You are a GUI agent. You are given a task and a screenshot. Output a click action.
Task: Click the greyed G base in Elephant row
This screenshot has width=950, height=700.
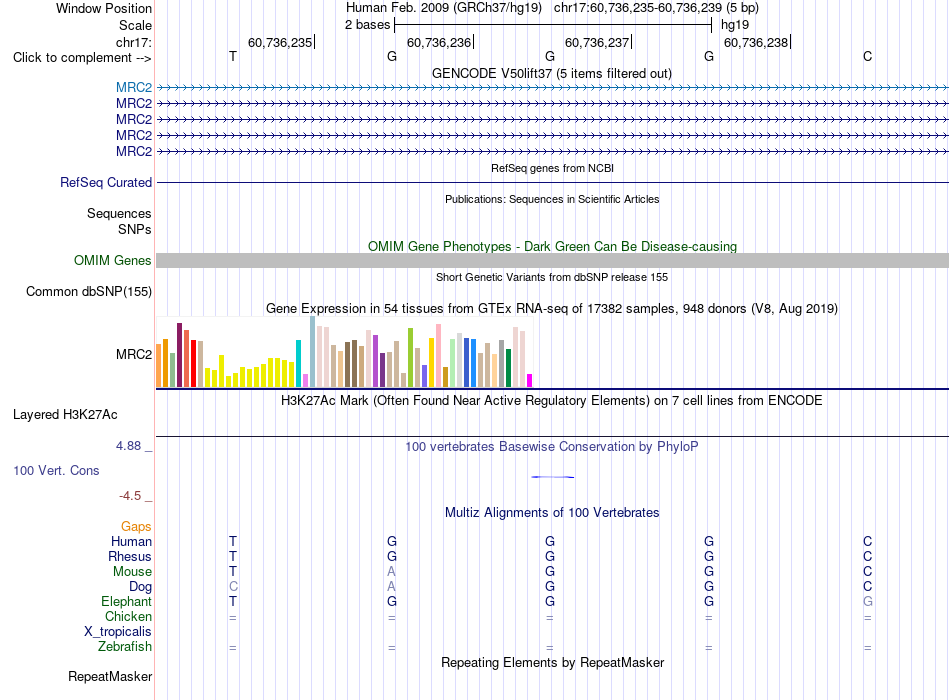[x=868, y=601]
